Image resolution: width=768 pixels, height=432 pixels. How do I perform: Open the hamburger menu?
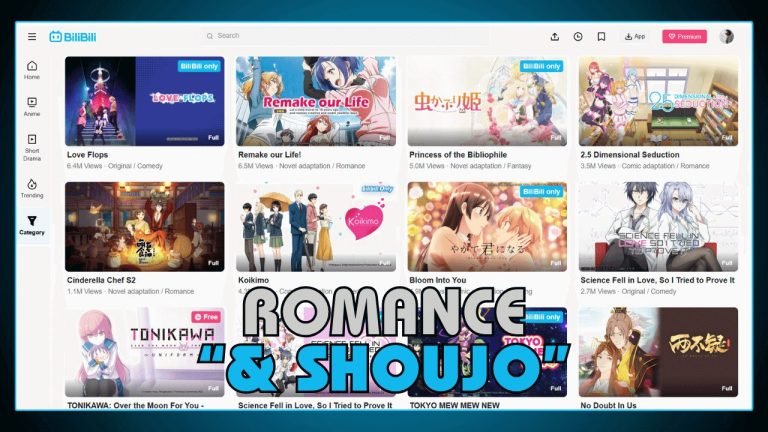coord(32,36)
